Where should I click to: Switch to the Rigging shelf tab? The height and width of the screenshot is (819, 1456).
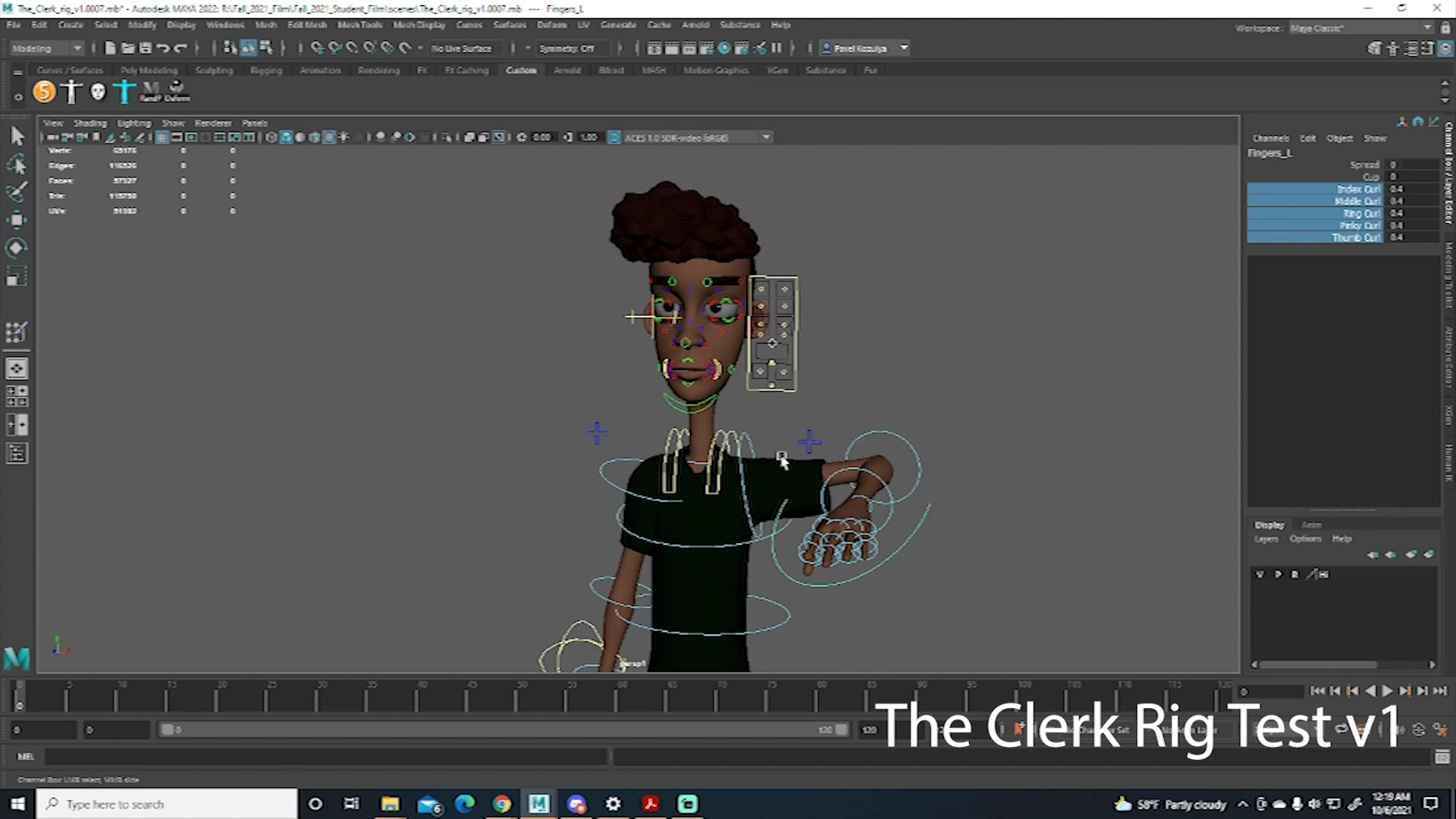pos(266,70)
